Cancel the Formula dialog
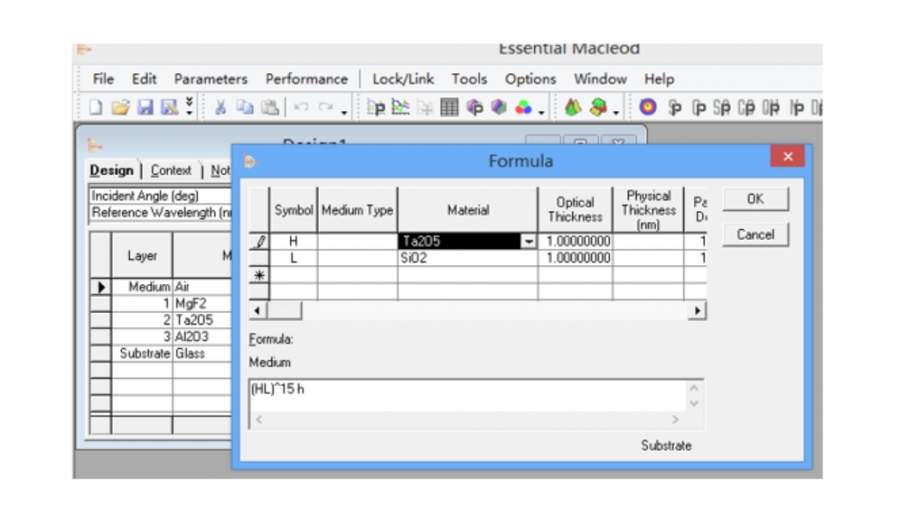 [x=755, y=234]
